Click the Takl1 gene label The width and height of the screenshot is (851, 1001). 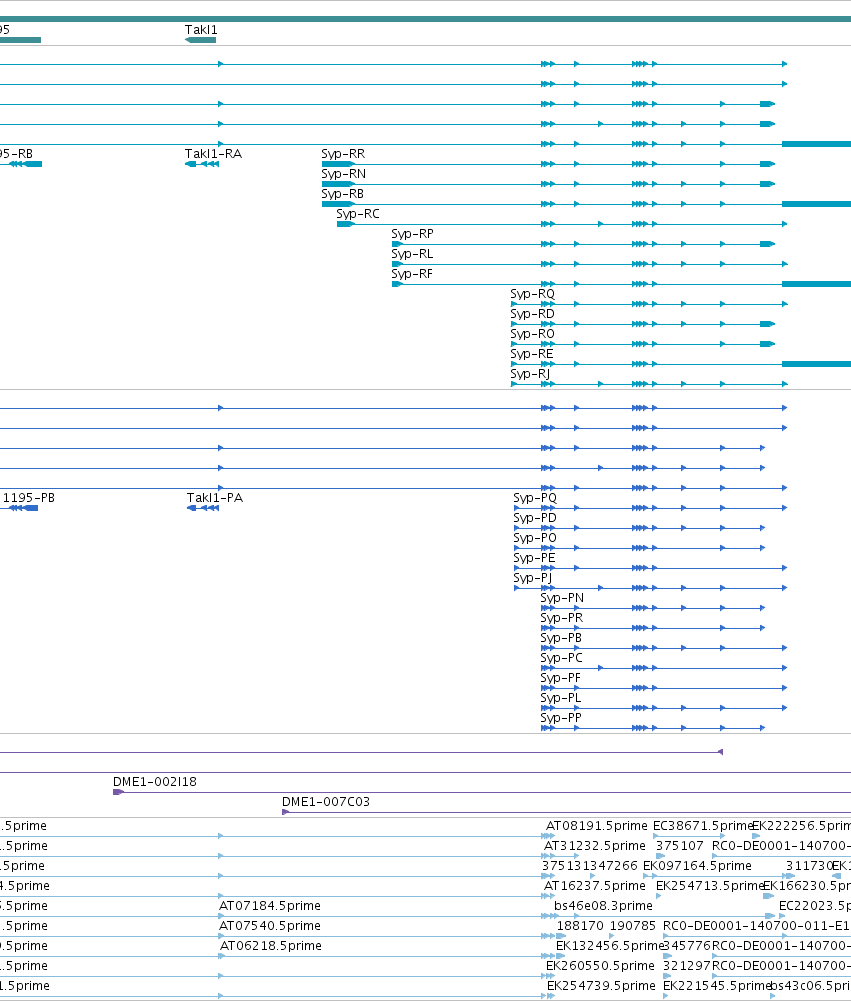click(x=201, y=30)
